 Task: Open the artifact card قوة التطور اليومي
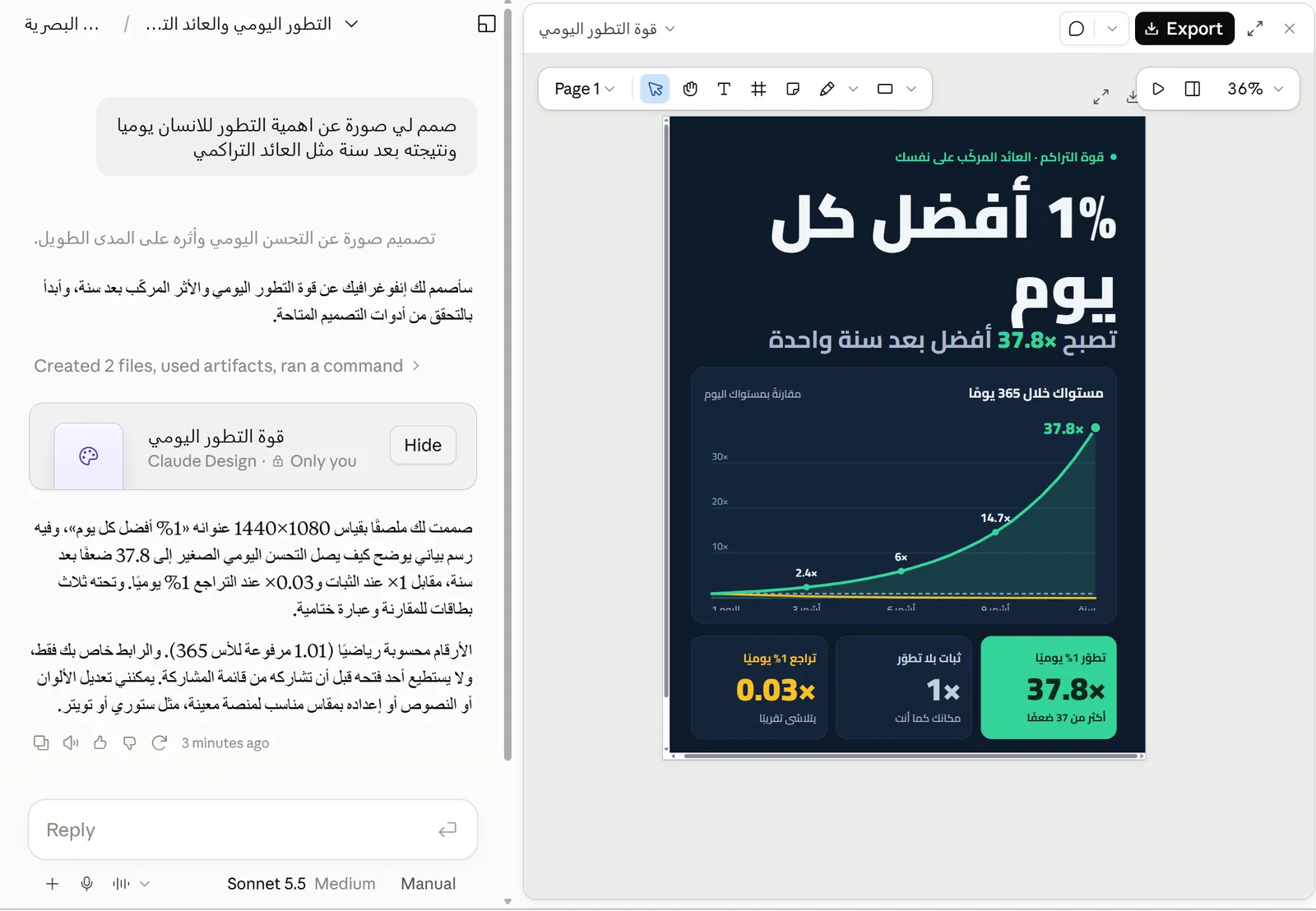pyautogui.click(x=253, y=446)
